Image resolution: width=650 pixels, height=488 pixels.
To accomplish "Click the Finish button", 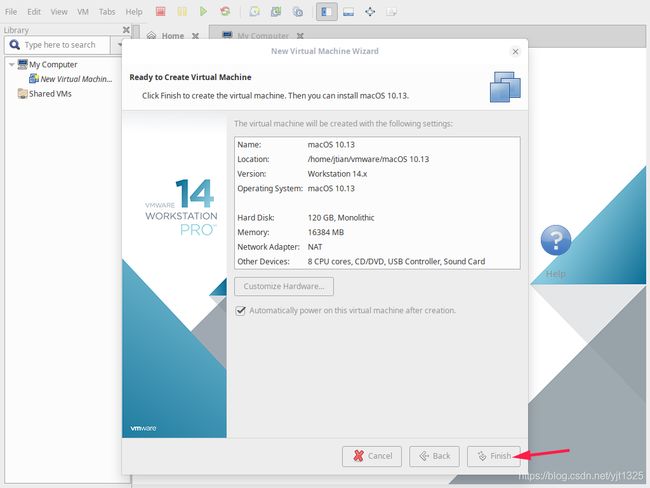I will pos(493,456).
